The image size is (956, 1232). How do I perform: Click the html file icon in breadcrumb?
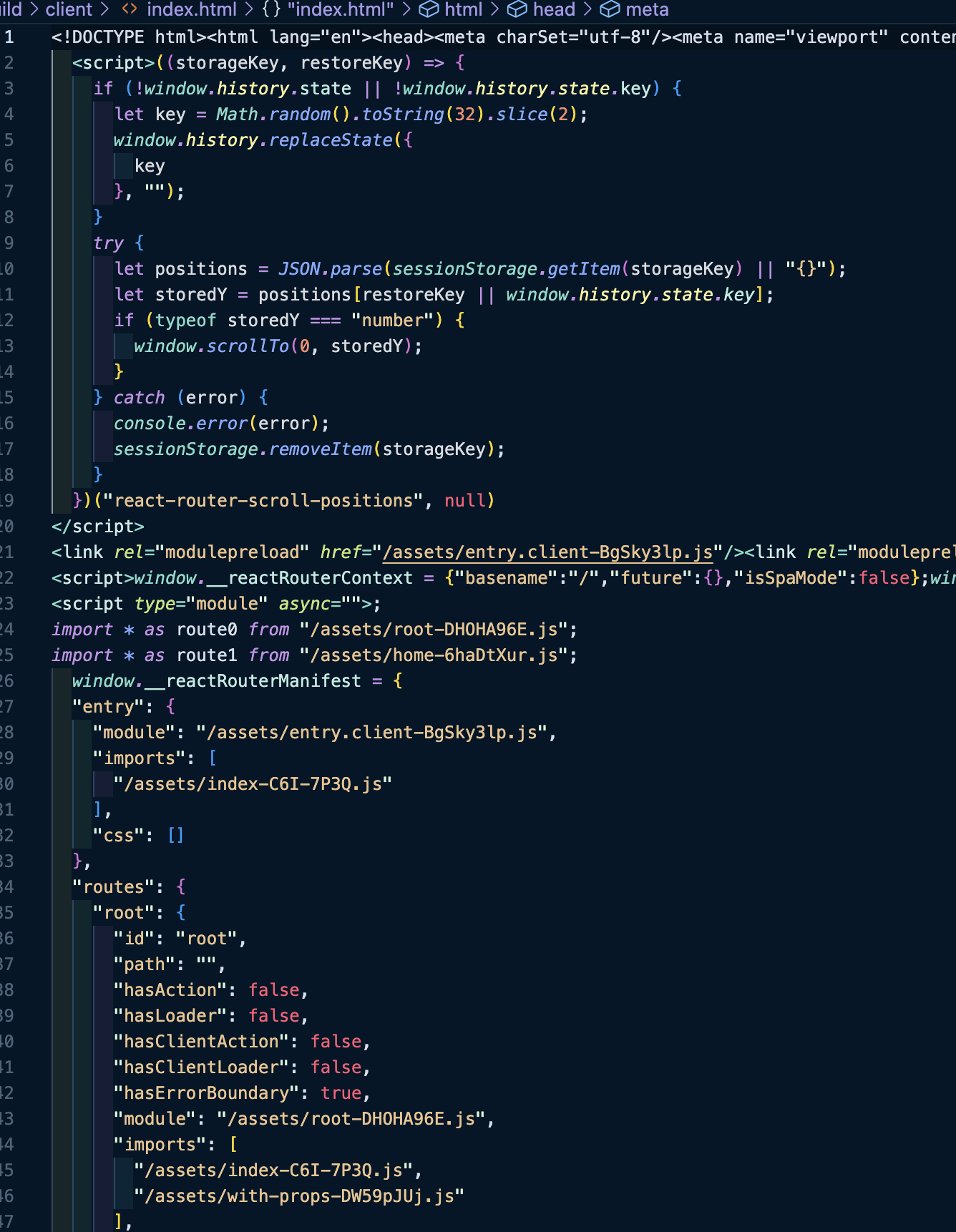click(x=130, y=9)
